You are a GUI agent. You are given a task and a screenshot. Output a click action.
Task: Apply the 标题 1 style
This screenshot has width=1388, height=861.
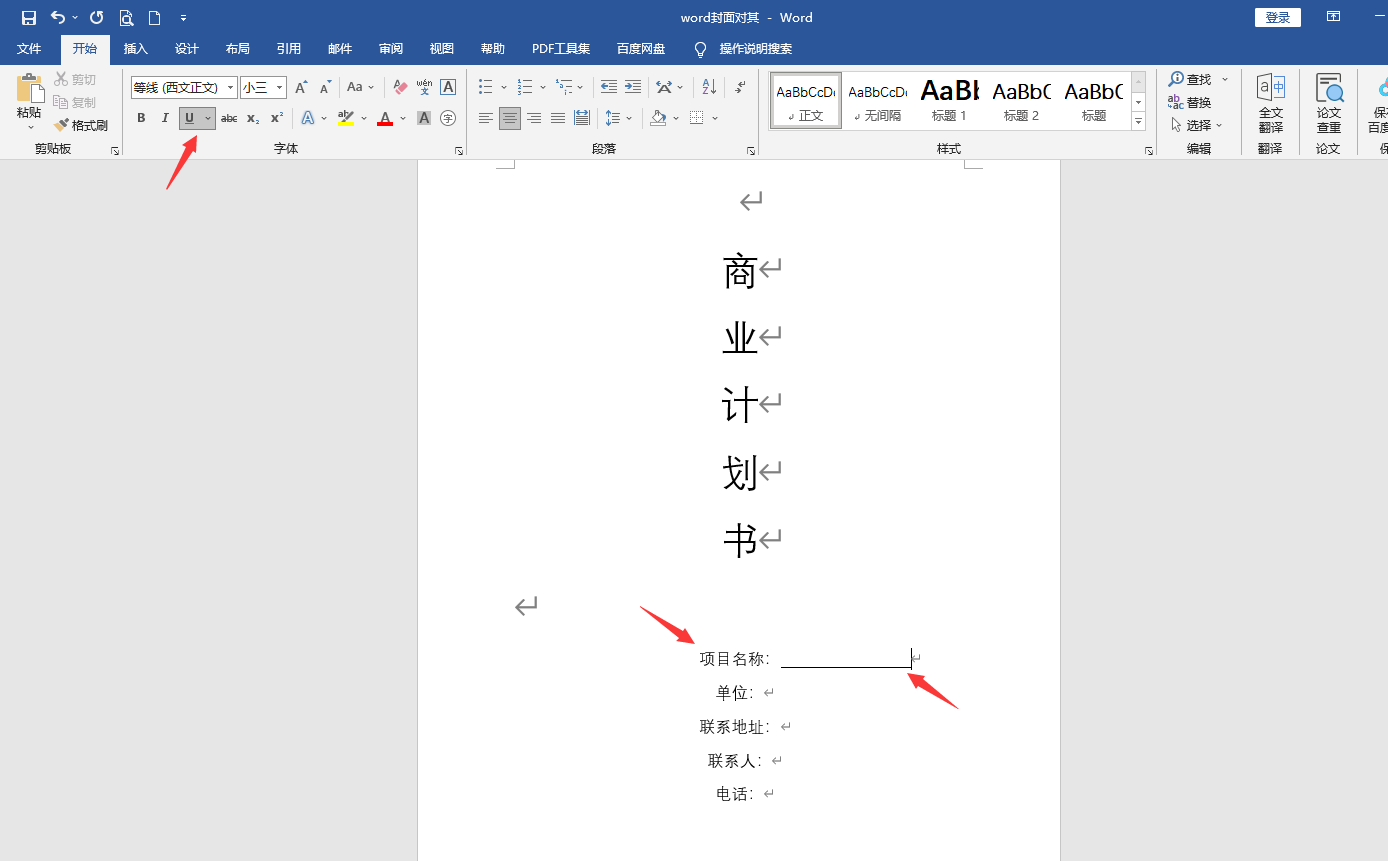(x=949, y=101)
